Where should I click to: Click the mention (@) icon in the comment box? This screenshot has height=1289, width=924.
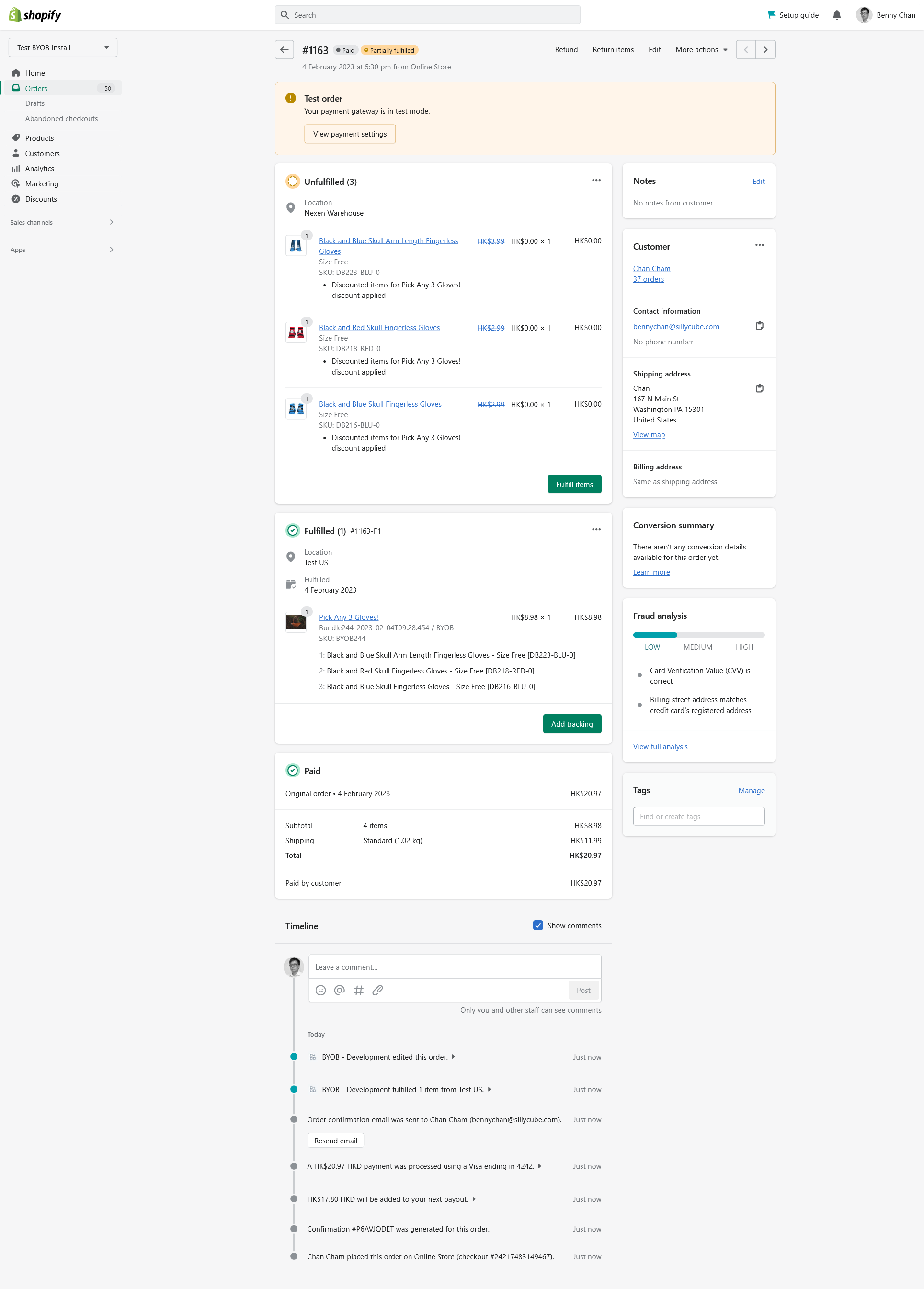(340, 990)
